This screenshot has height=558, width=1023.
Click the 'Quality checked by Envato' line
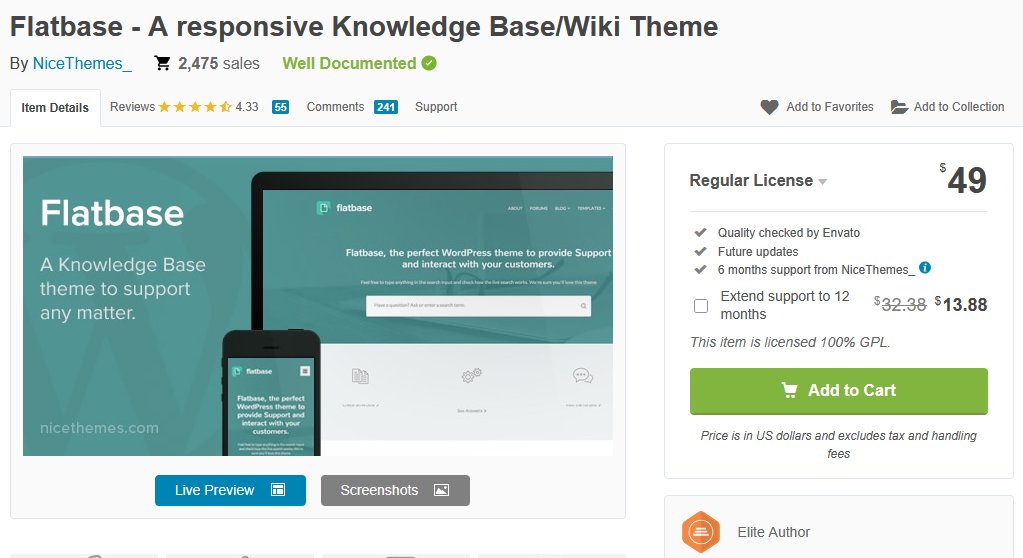[x=789, y=232]
